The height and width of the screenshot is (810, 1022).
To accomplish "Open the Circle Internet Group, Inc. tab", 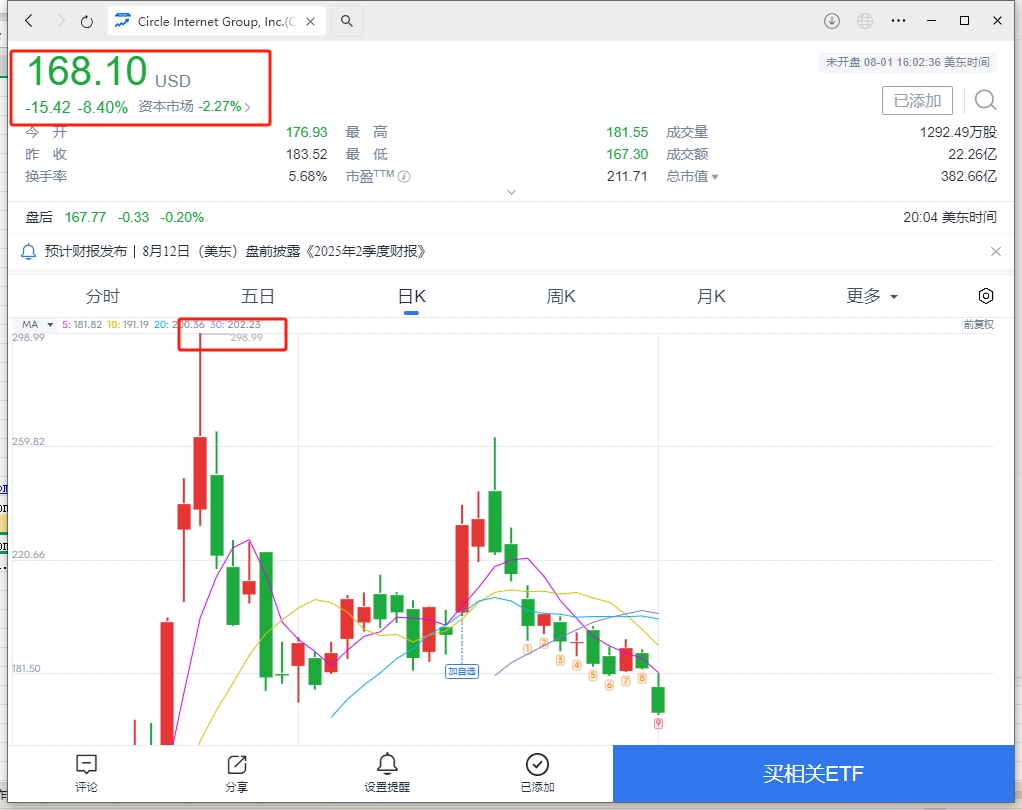I will coord(217,22).
